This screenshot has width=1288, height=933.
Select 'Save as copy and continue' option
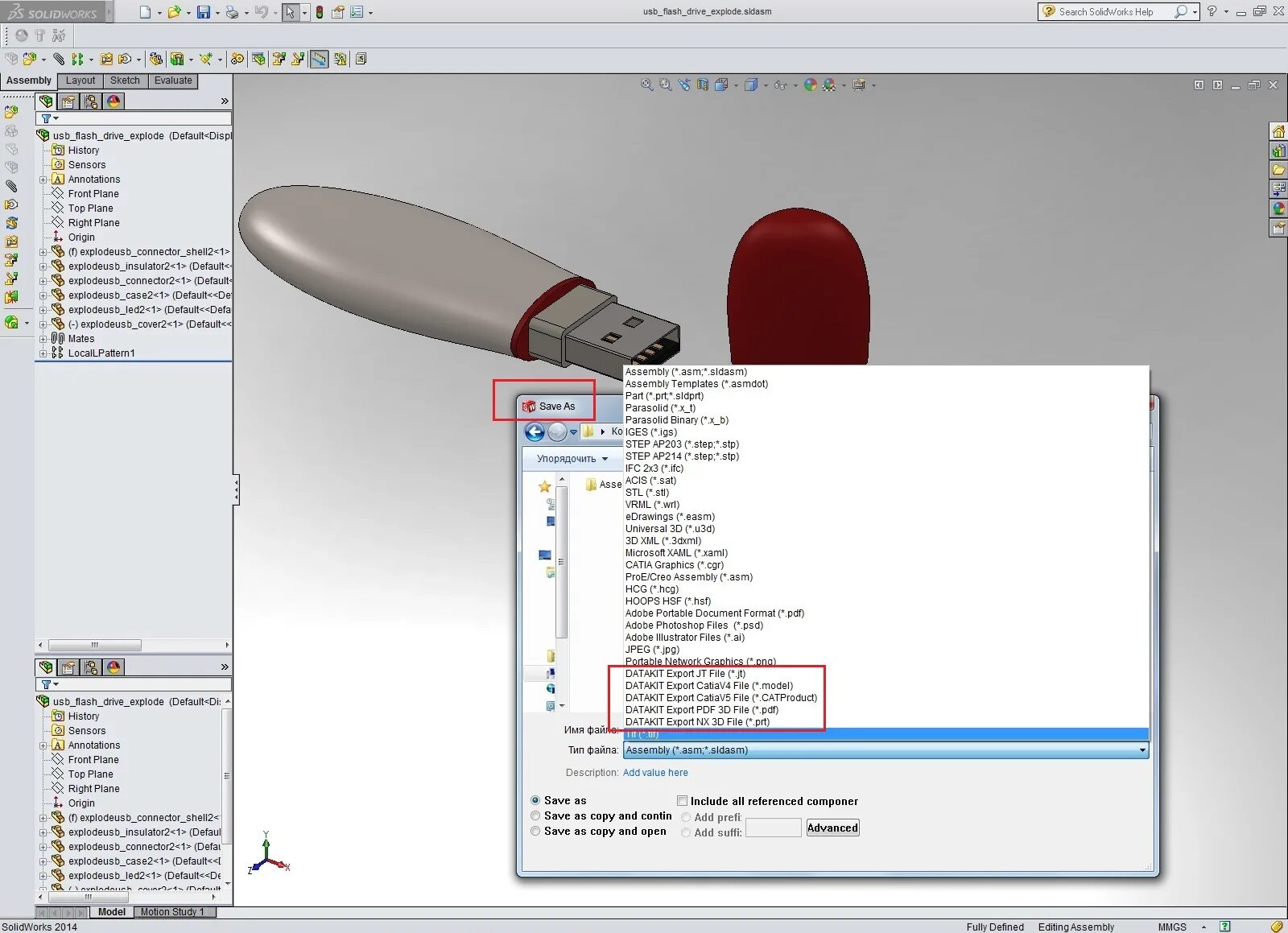coord(535,816)
